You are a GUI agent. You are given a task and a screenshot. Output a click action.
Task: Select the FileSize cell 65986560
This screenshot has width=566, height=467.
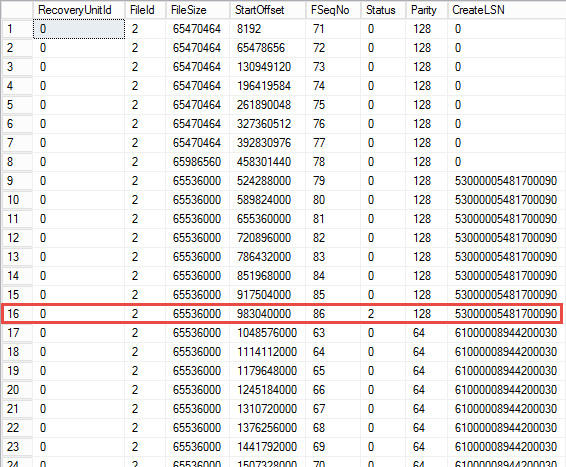click(x=198, y=162)
